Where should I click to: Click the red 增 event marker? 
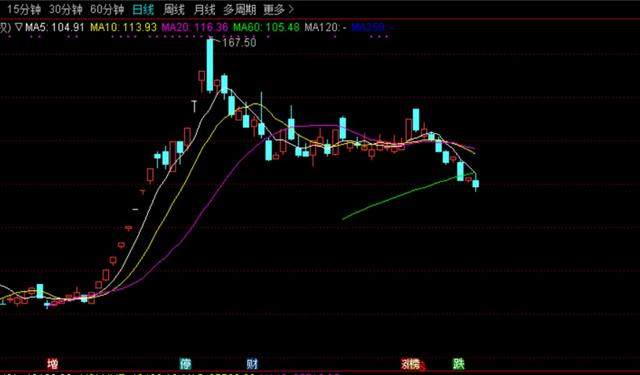(x=53, y=363)
